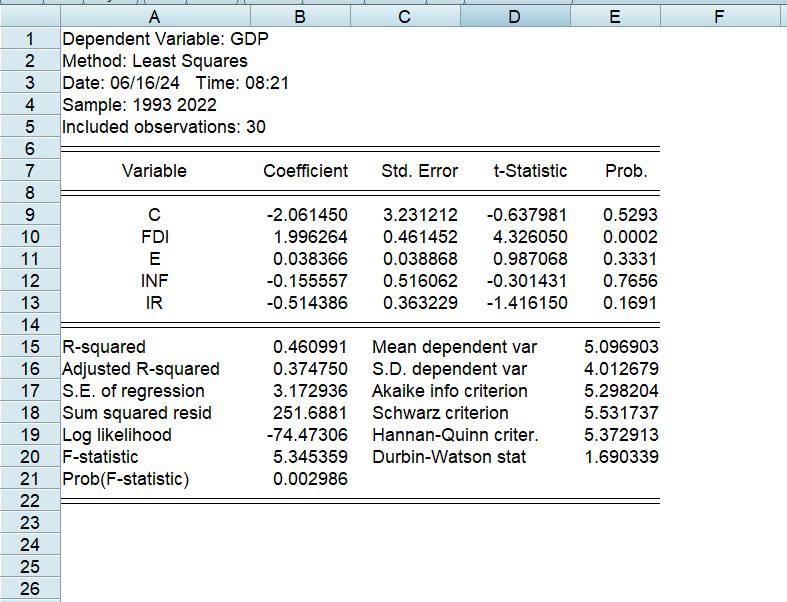The height and width of the screenshot is (602, 787).
Task: Click the Date and Time cell
Action: point(176,83)
